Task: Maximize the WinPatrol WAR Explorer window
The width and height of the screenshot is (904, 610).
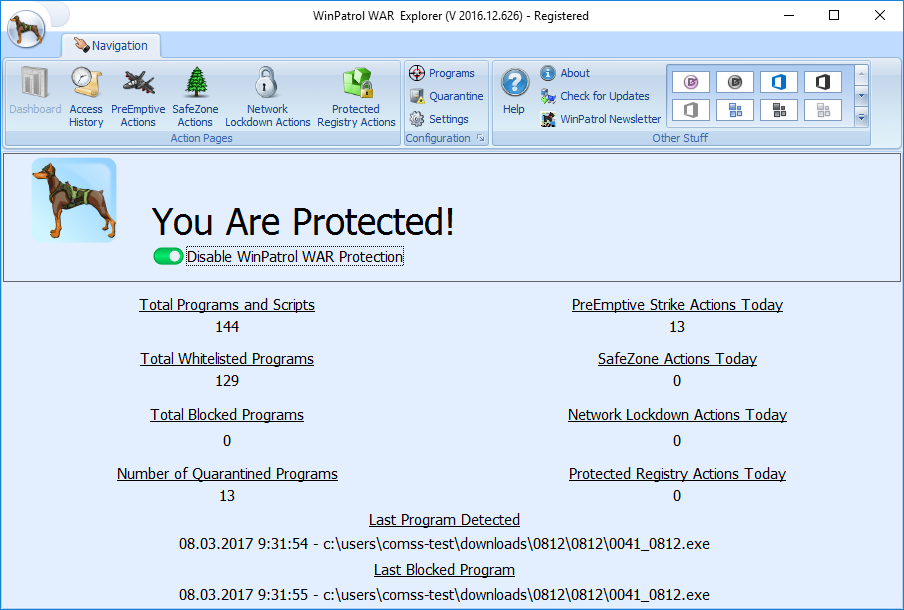Action: [x=834, y=16]
